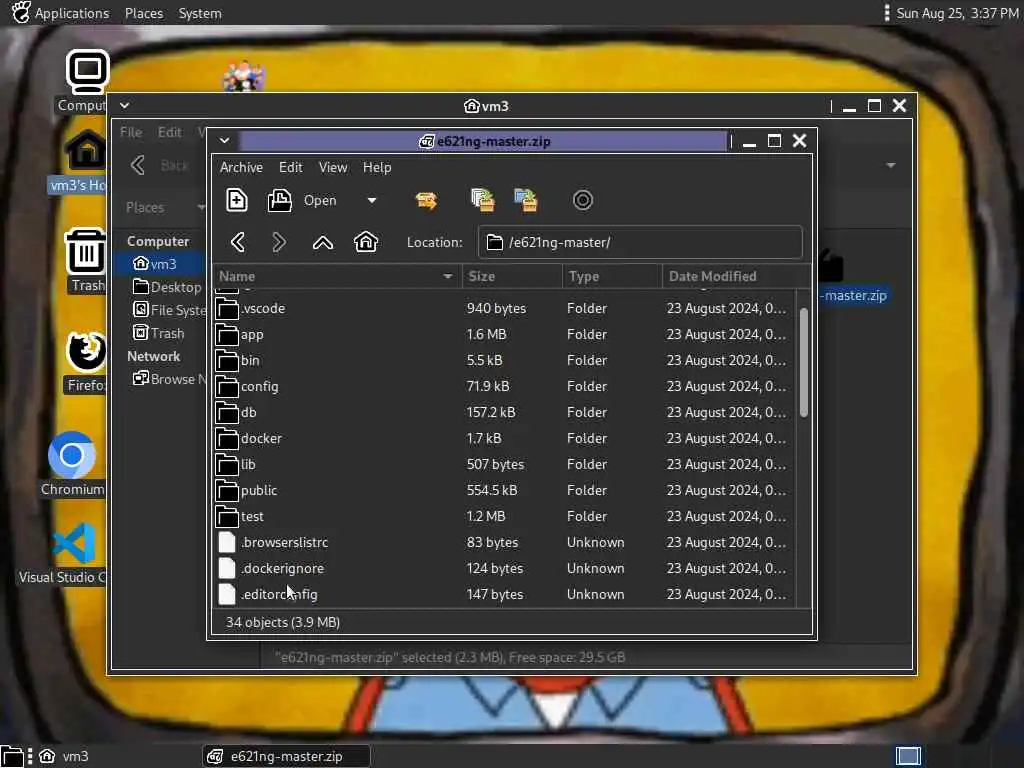The image size is (1024, 768).
Task: Select Desktop in vm3 sidebar
Action: 166,287
